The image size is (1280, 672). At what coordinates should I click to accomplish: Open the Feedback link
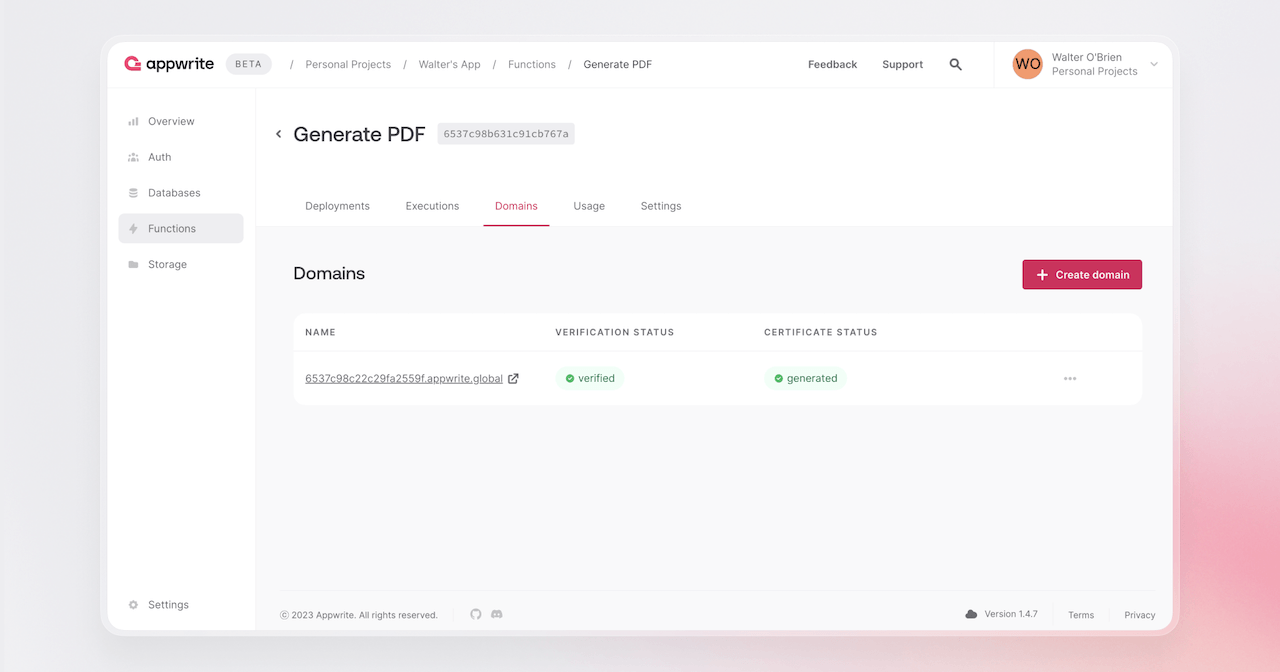(832, 64)
